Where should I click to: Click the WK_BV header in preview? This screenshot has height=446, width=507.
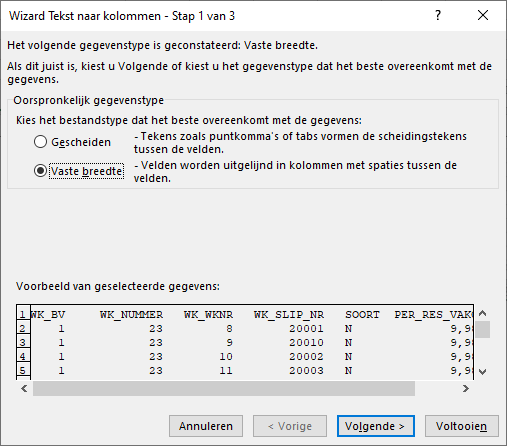click(x=48, y=315)
